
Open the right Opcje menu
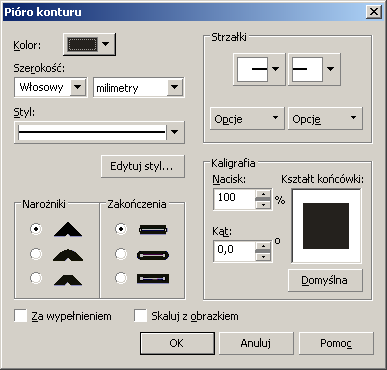[325, 118]
